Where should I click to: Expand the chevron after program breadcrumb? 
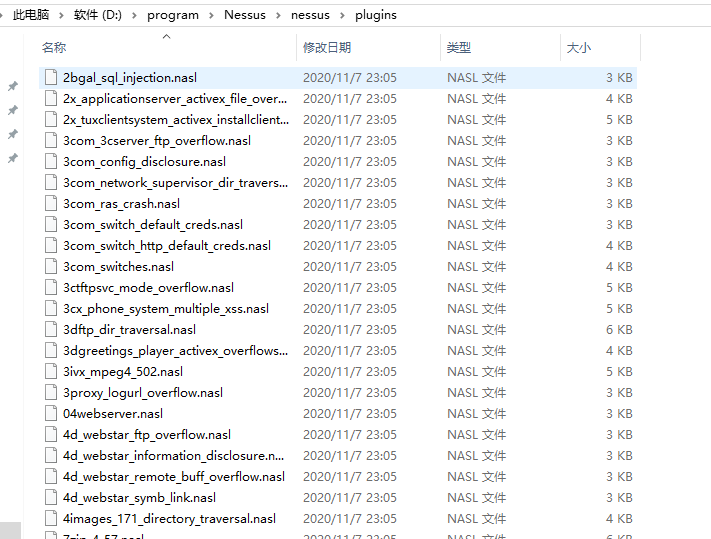(211, 15)
